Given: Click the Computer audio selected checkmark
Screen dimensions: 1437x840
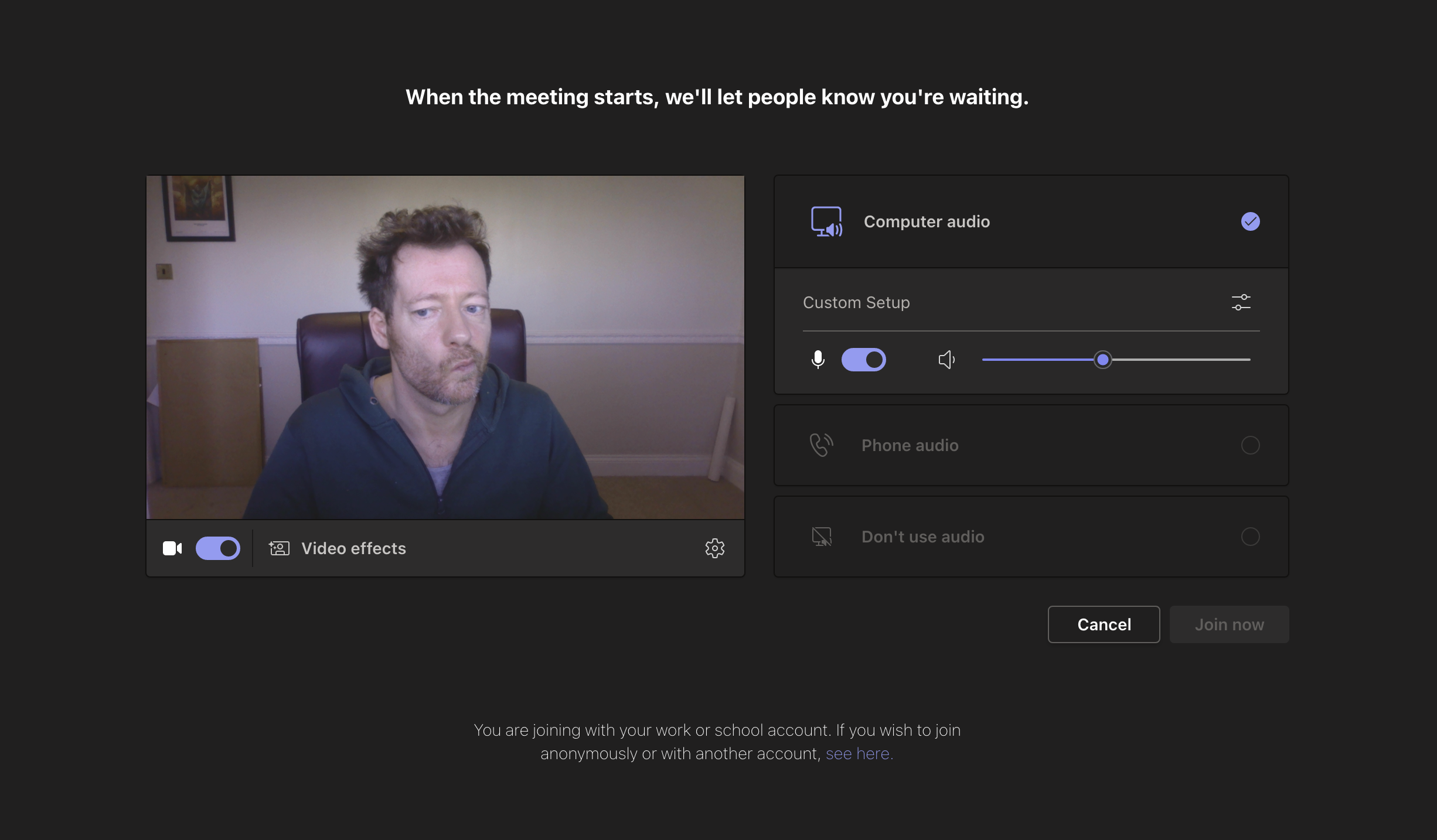Looking at the screenshot, I should (x=1250, y=221).
